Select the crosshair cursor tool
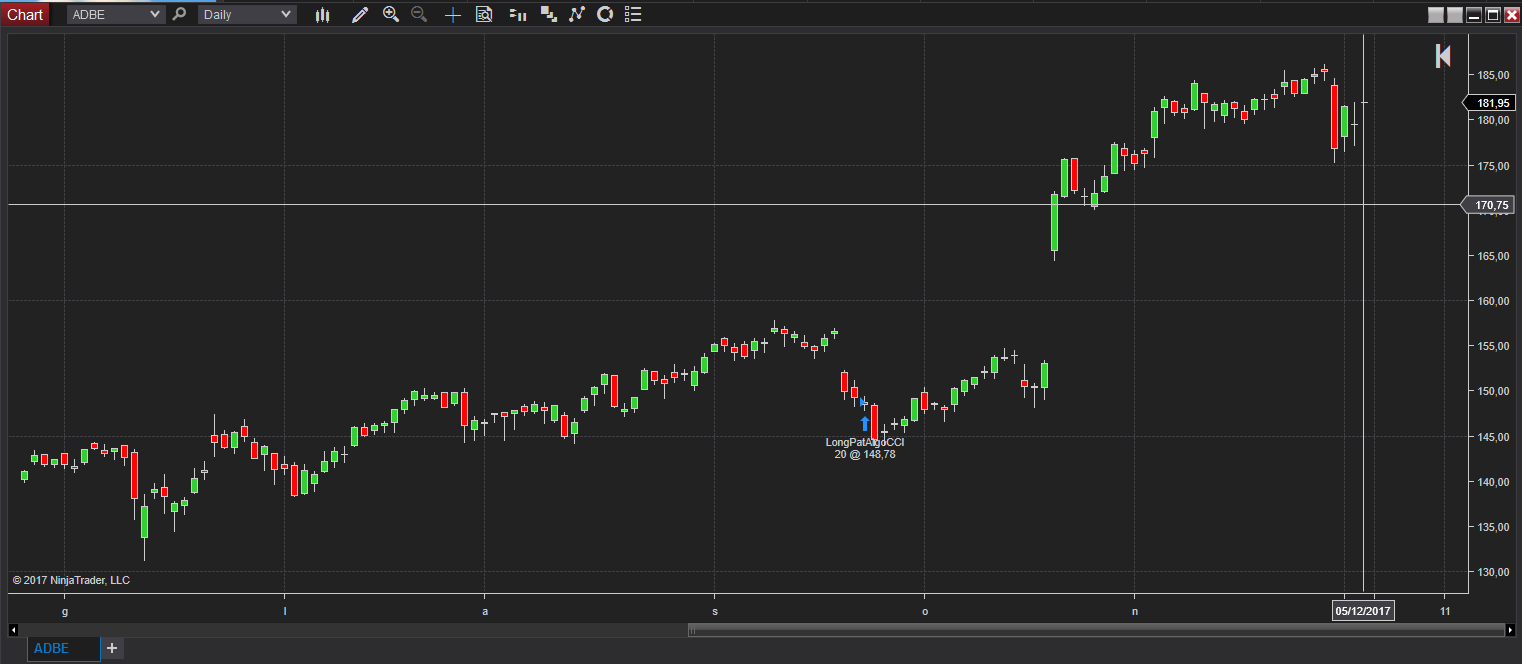Viewport: 1522px width, 664px height. 453,15
